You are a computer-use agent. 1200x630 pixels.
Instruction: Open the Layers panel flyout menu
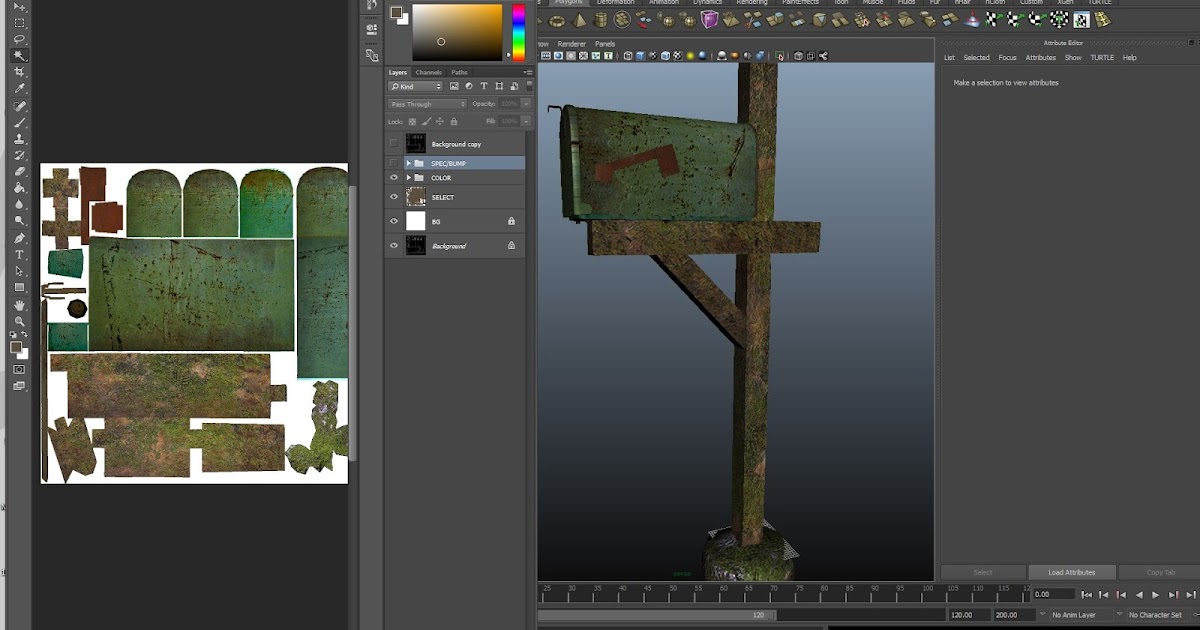[528, 72]
